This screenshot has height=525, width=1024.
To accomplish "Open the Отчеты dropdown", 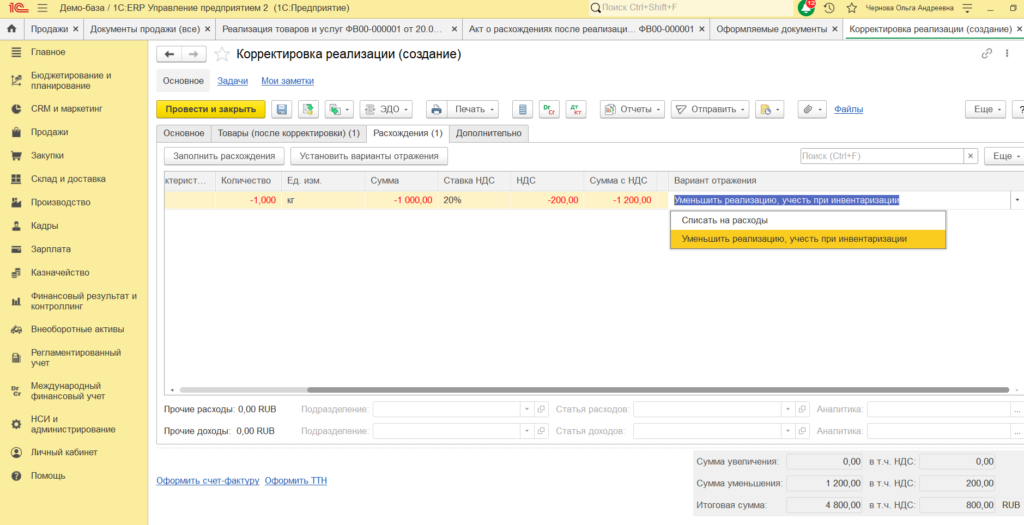I will [x=632, y=110].
